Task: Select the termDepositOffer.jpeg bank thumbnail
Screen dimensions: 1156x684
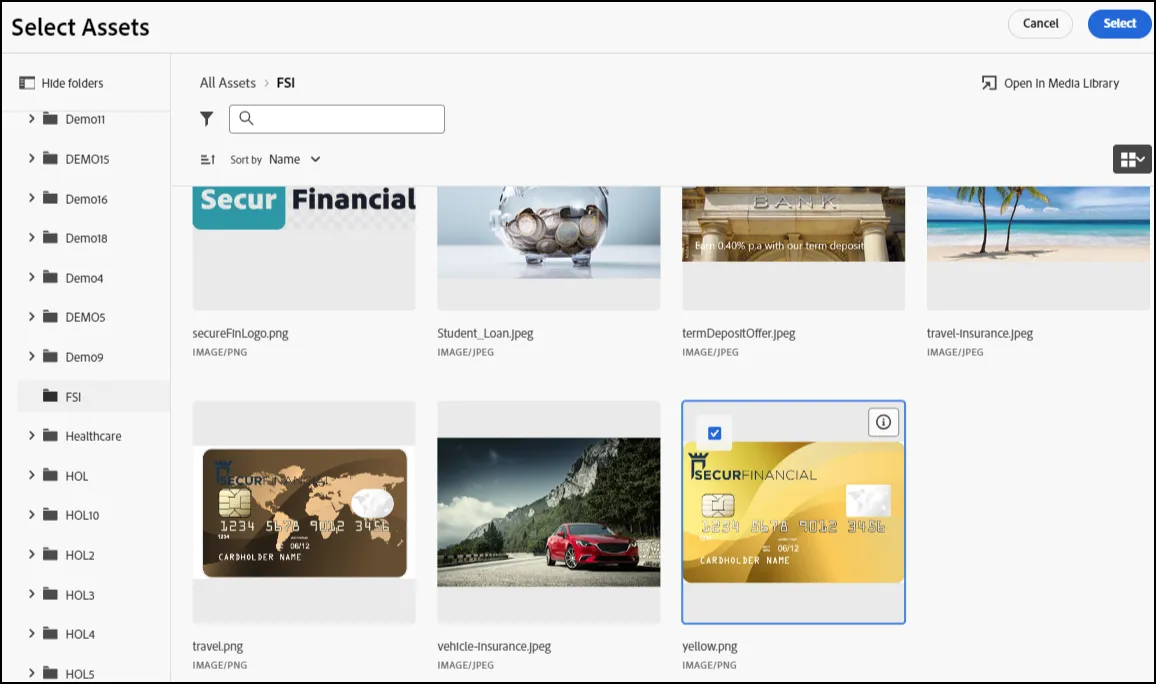Action: click(793, 248)
